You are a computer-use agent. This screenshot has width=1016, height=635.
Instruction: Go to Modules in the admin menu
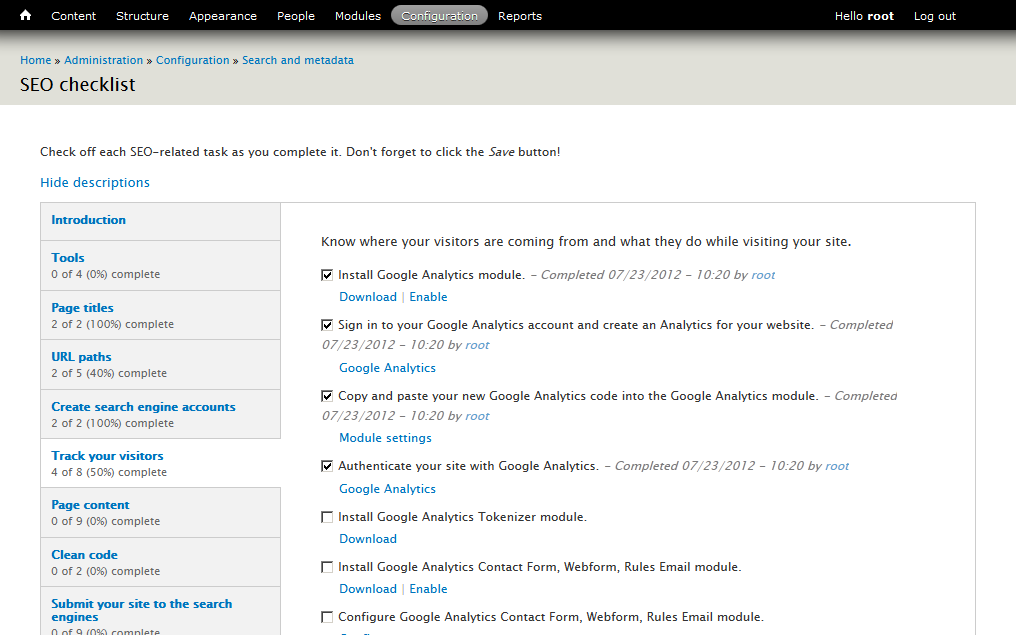(357, 16)
